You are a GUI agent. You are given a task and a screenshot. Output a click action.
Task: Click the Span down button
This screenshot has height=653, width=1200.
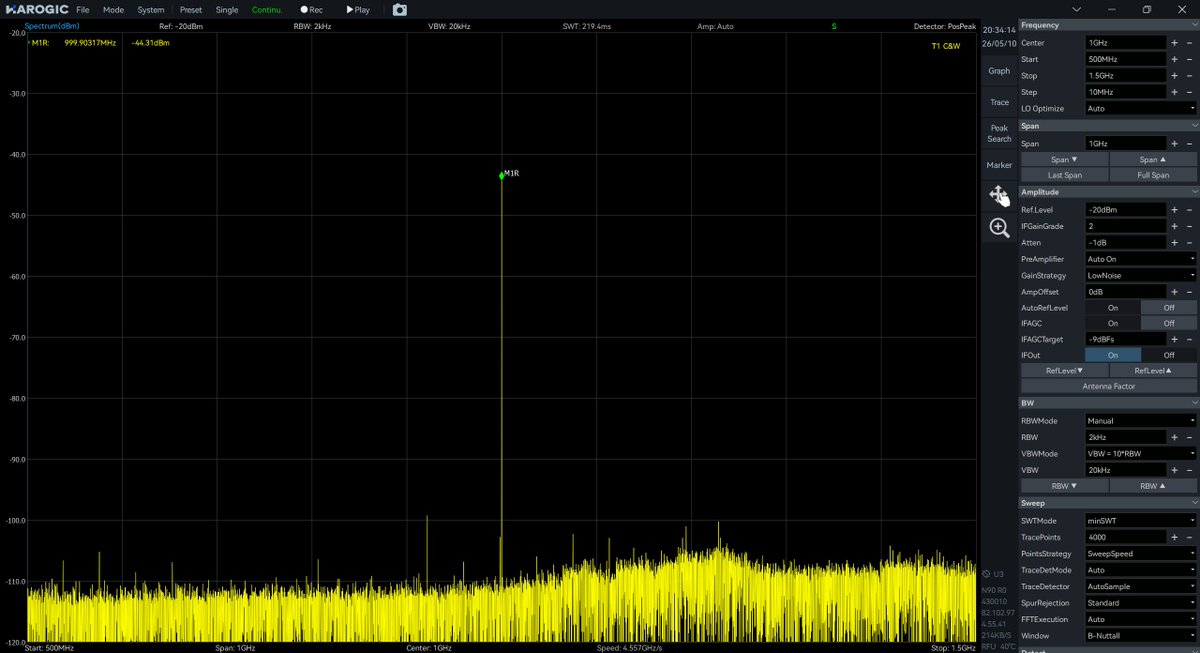point(1064,160)
